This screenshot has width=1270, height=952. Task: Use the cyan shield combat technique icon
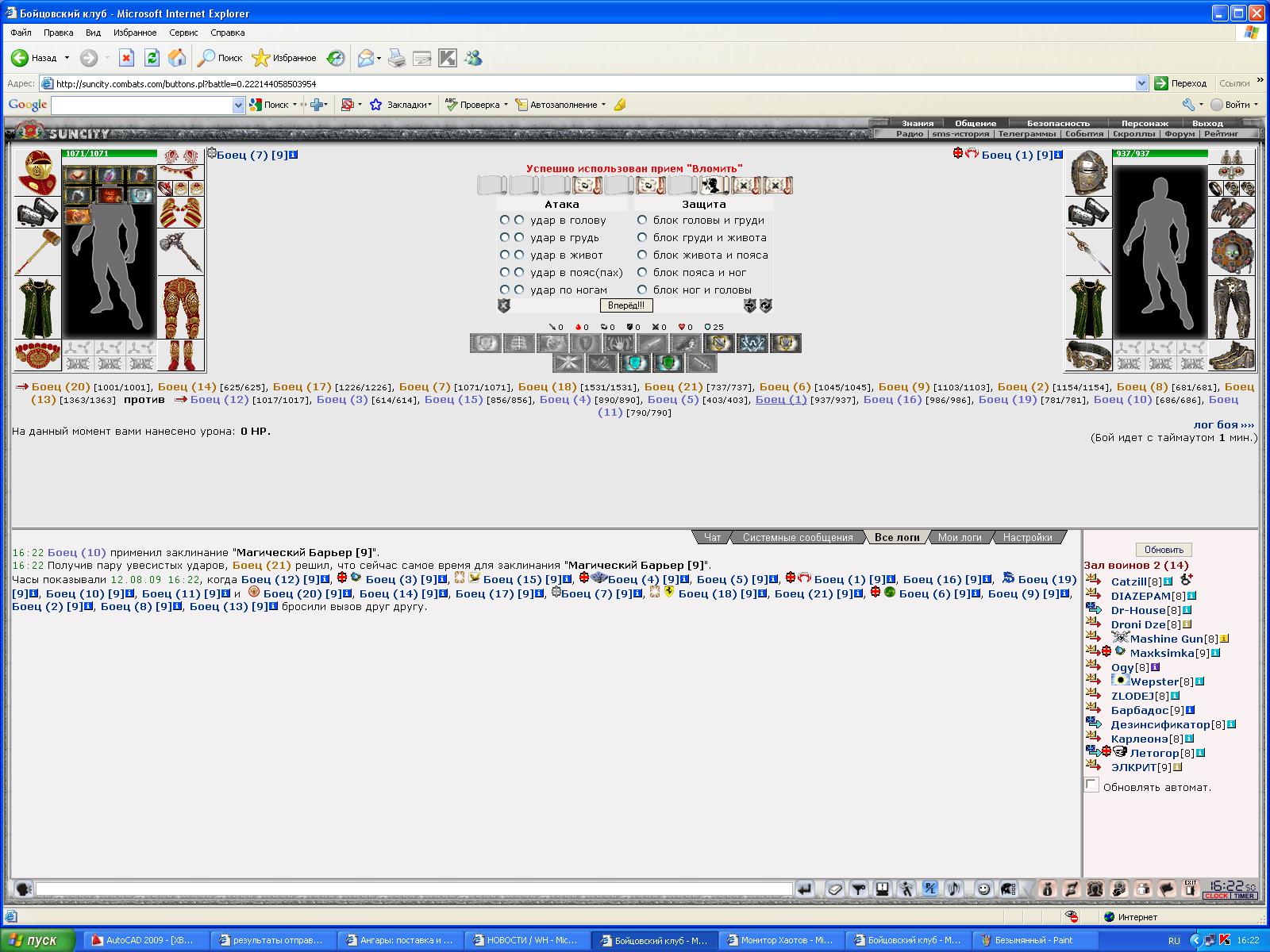635,363
